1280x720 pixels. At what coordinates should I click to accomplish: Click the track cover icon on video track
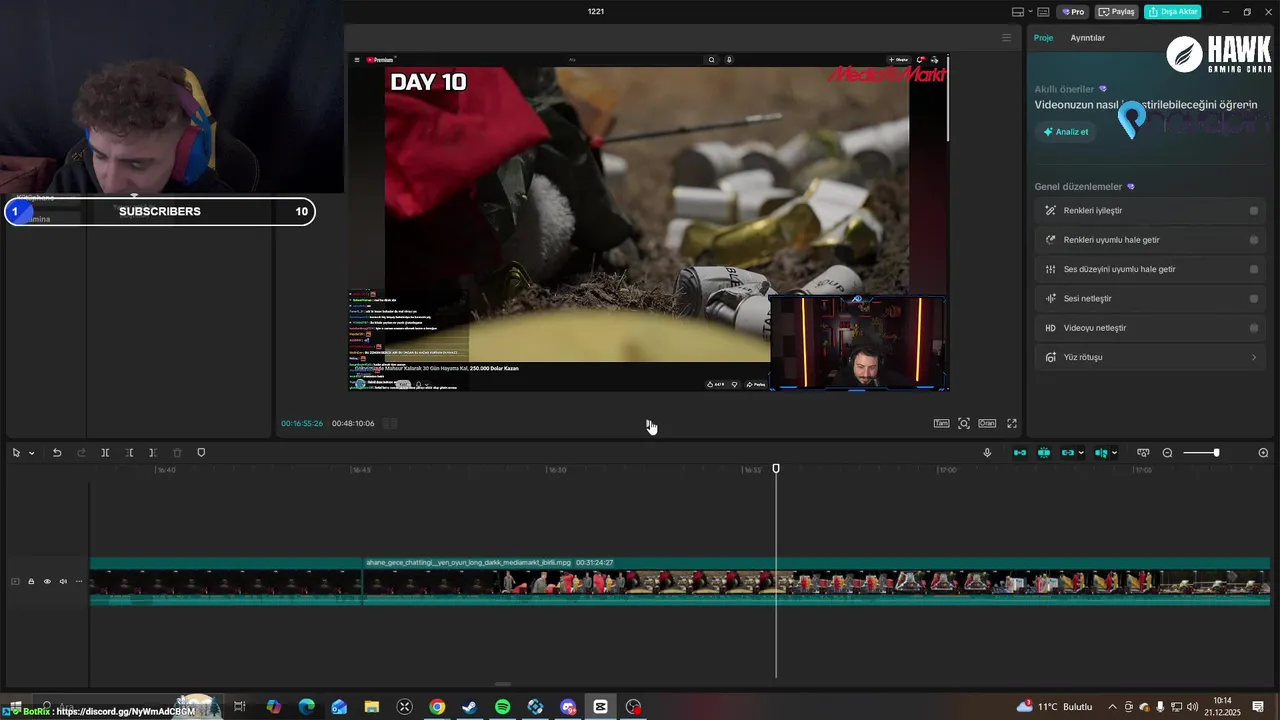click(15, 581)
